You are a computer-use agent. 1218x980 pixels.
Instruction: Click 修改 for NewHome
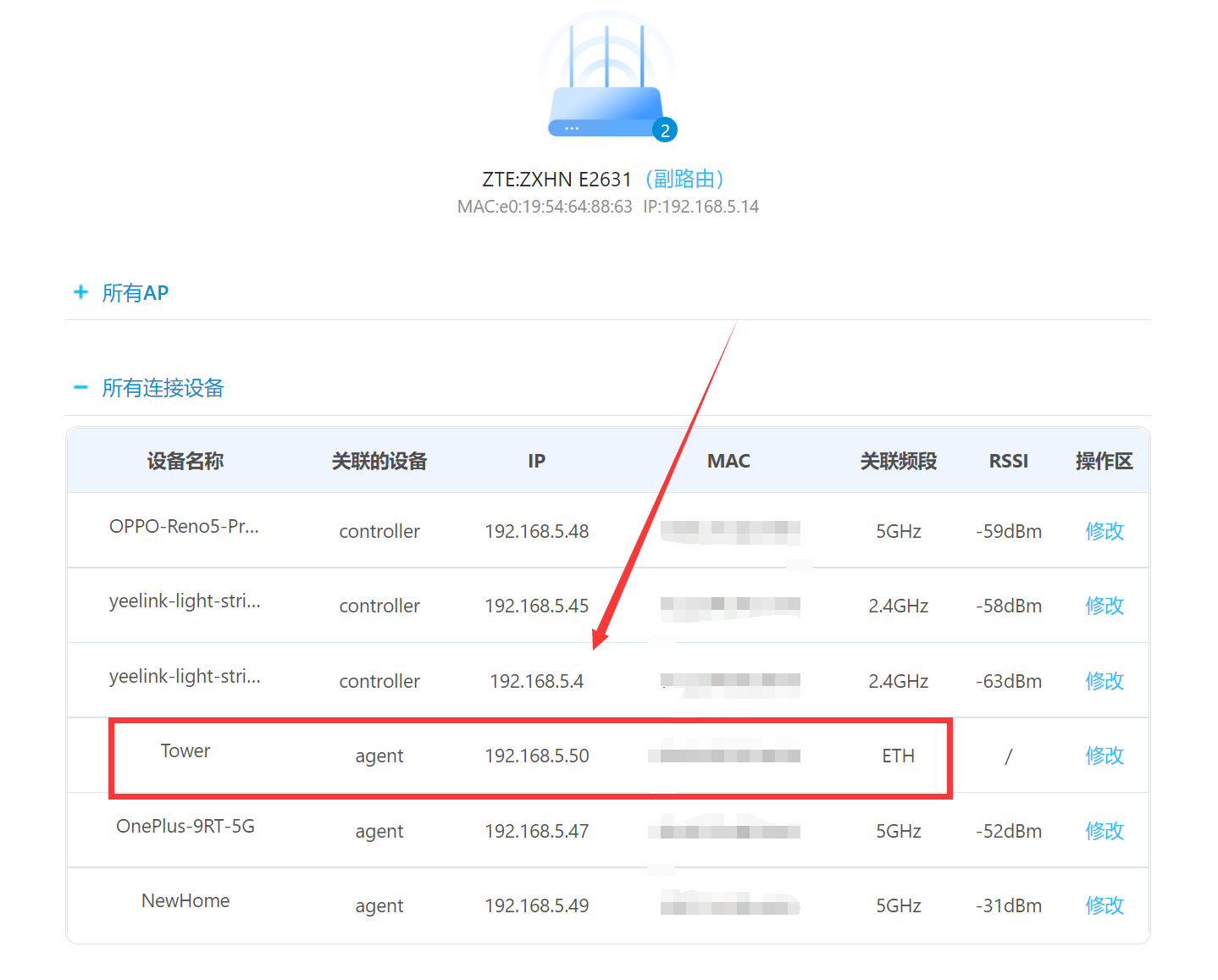(x=1105, y=905)
